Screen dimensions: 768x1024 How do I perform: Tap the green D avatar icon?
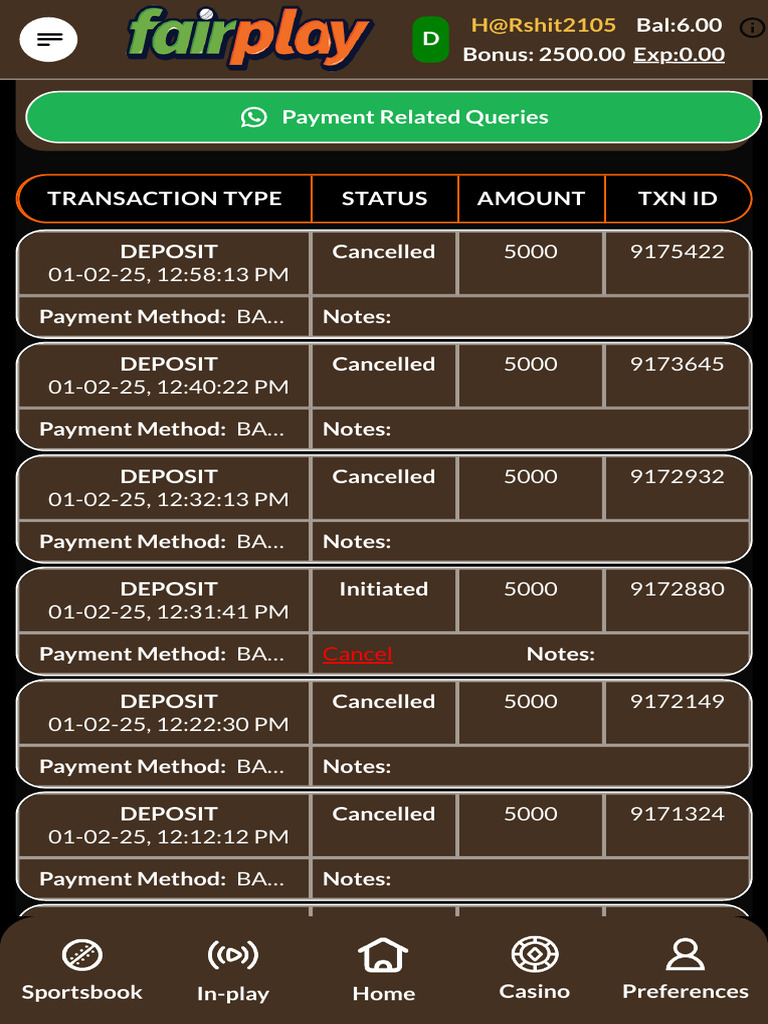coord(430,39)
